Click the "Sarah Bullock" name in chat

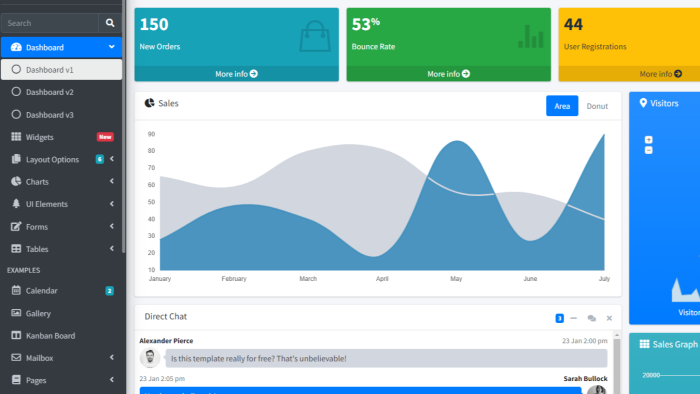[x=585, y=378]
